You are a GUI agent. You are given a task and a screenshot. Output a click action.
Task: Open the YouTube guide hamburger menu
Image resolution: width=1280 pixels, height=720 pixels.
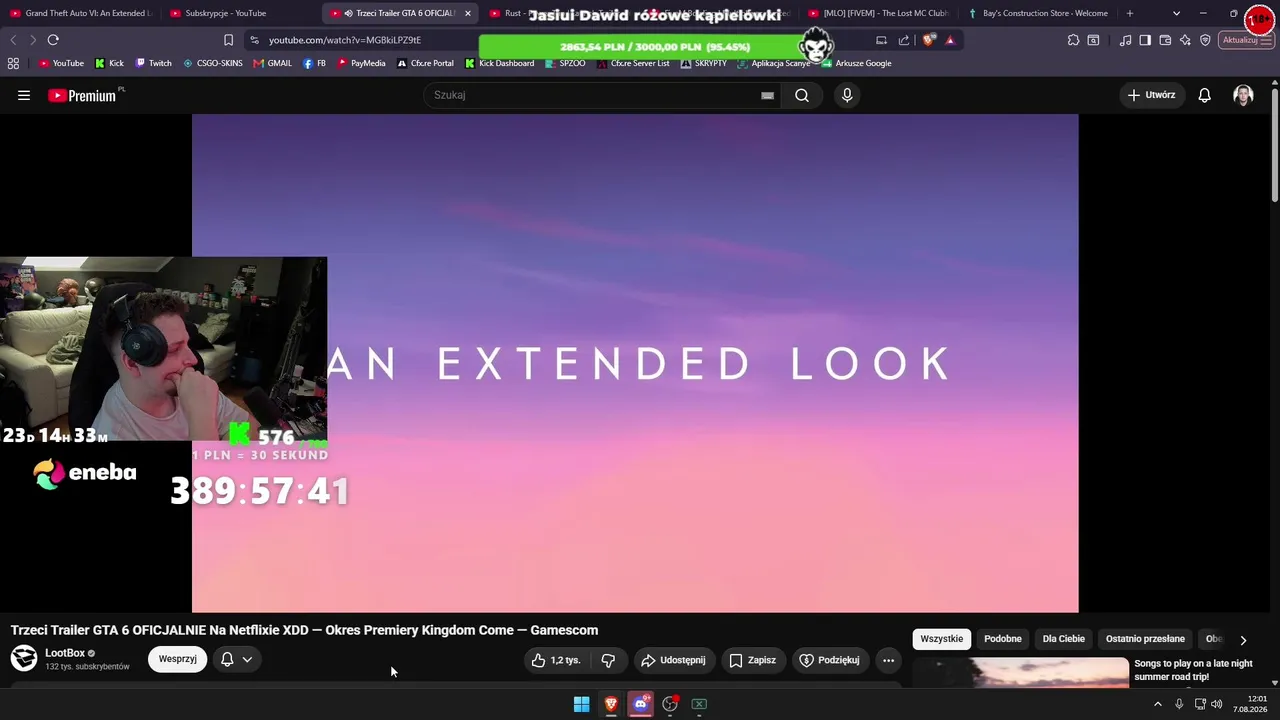coord(24,95)
